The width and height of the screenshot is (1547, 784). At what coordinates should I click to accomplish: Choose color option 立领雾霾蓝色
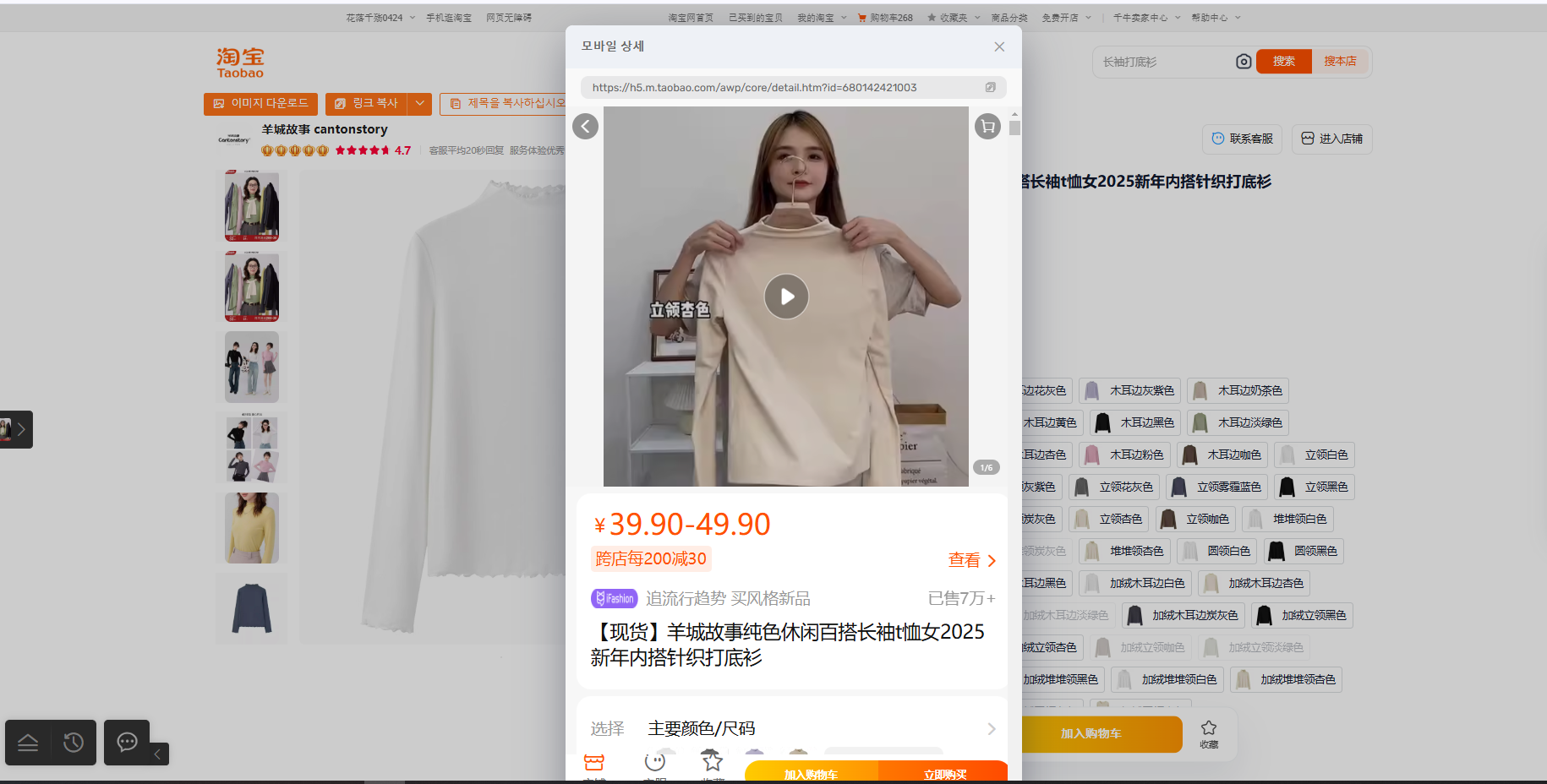tap(1216, 487)
